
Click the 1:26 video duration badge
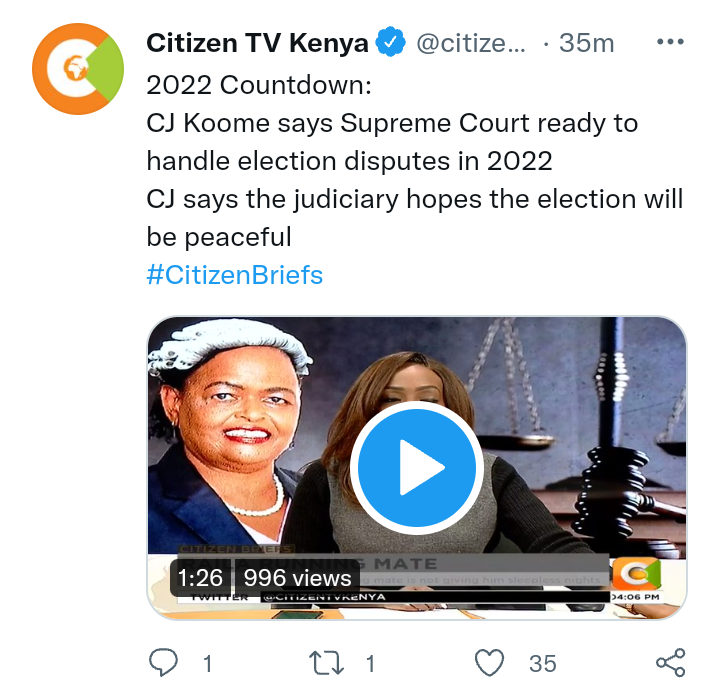(200, 577)
